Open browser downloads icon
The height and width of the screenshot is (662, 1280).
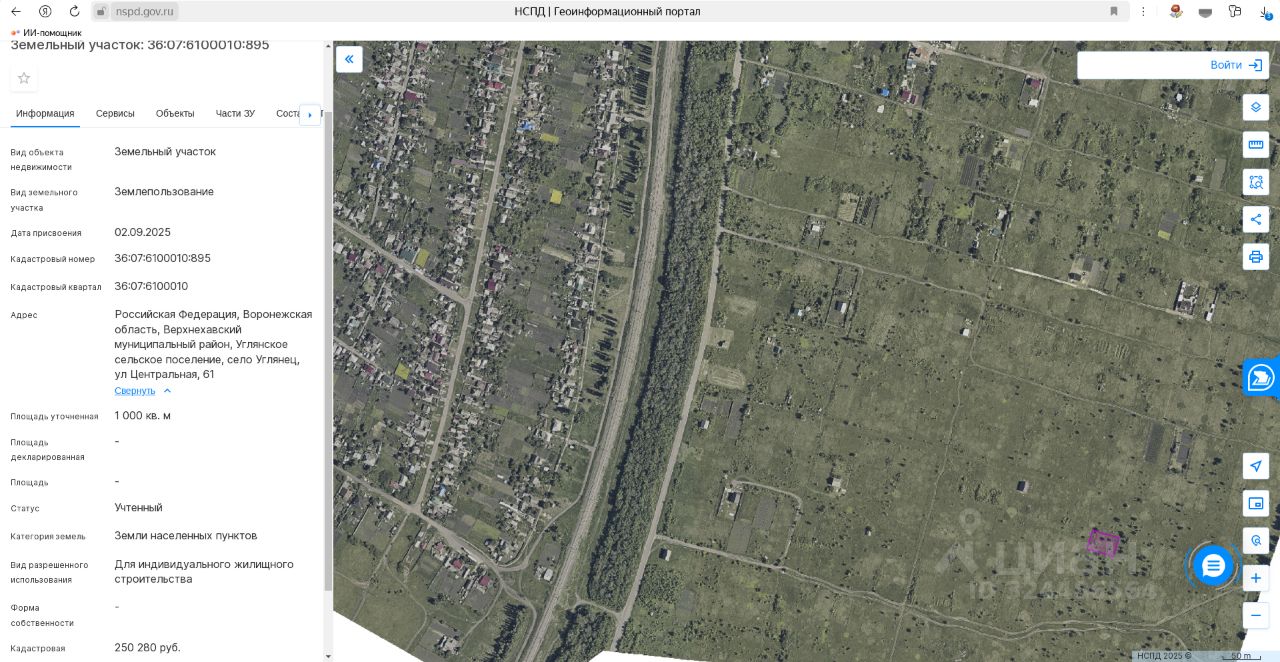point(1265,11)
